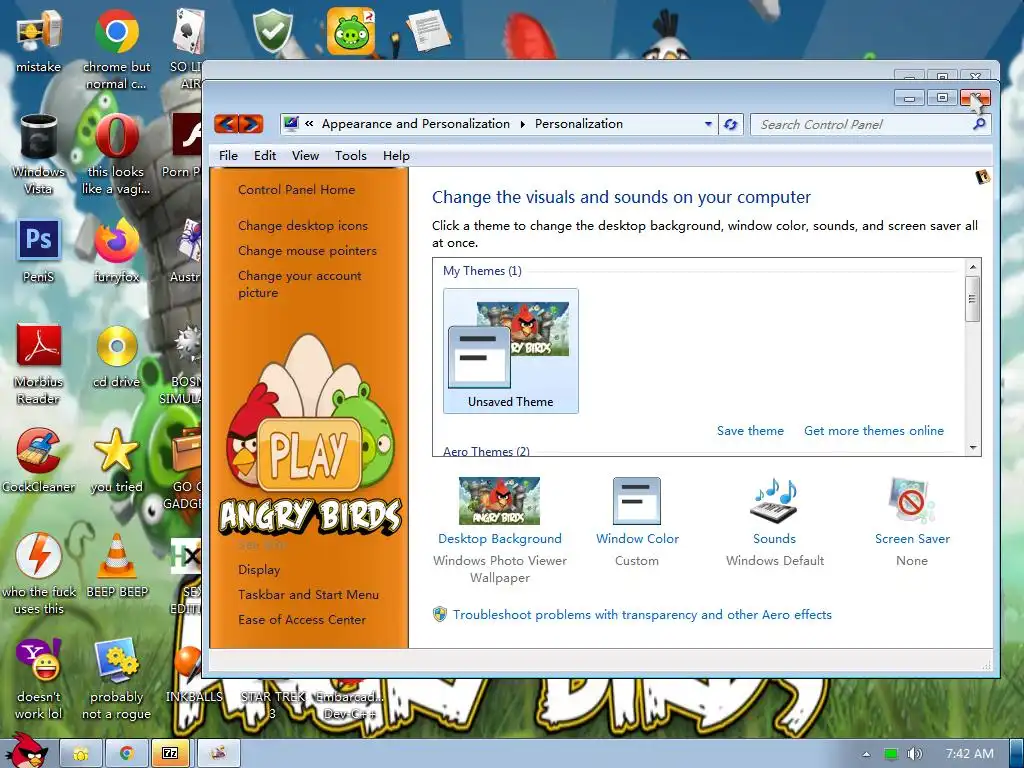Open the taskbar Personalization window button
The image size is (1024, 768).
(x=218, y=754)
